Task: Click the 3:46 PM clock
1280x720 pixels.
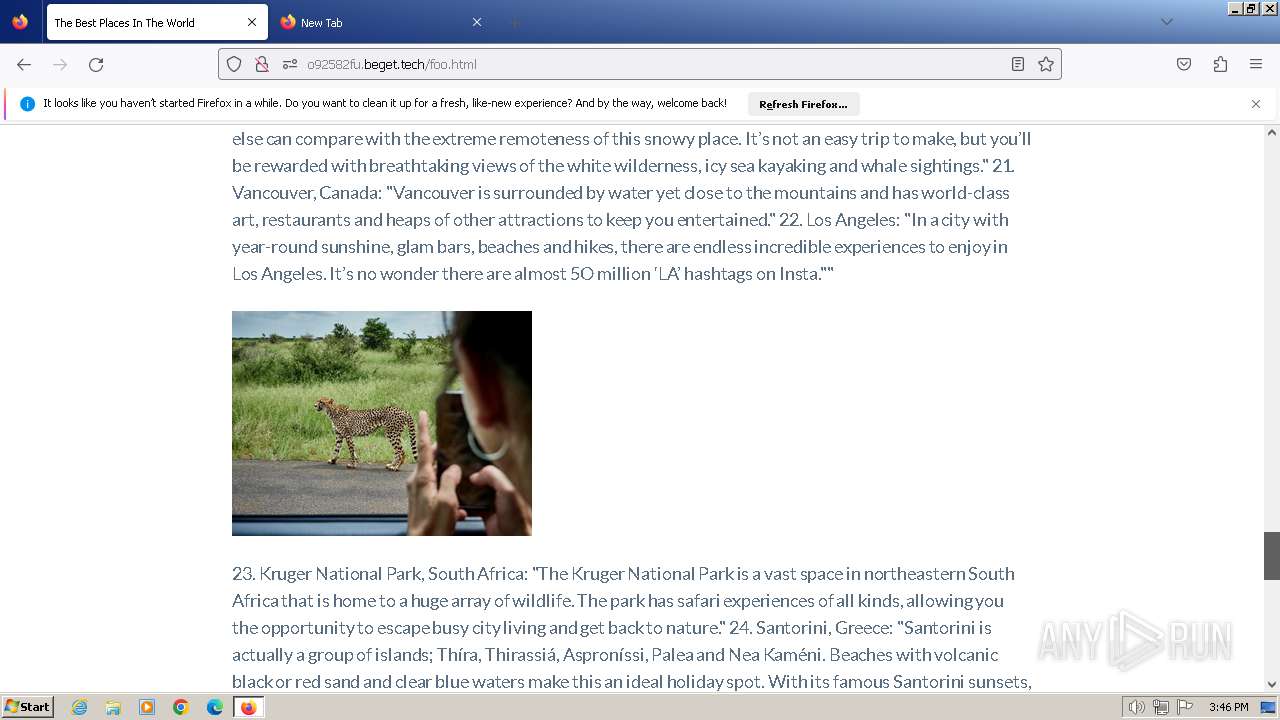Action: (x=1228, y=707)
